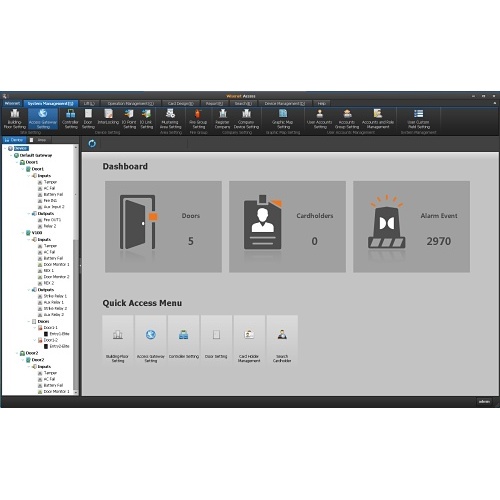
Task: Open Fire Group Setting icon
Action: click(198, 119)
